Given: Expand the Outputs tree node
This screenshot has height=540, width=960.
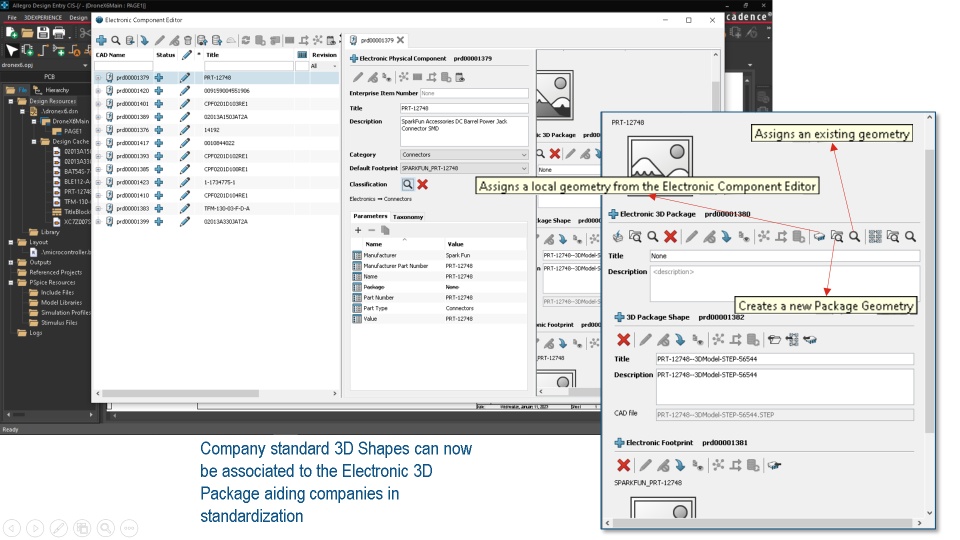Looking at the screenshot, I should pyautogui.click(x=10, y=262).
